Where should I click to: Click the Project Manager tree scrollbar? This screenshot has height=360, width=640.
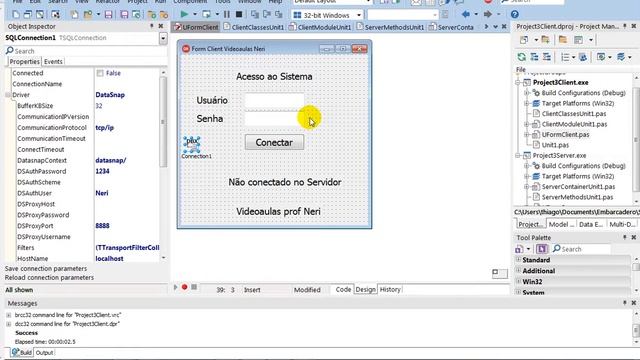click(x=636, y=139)
